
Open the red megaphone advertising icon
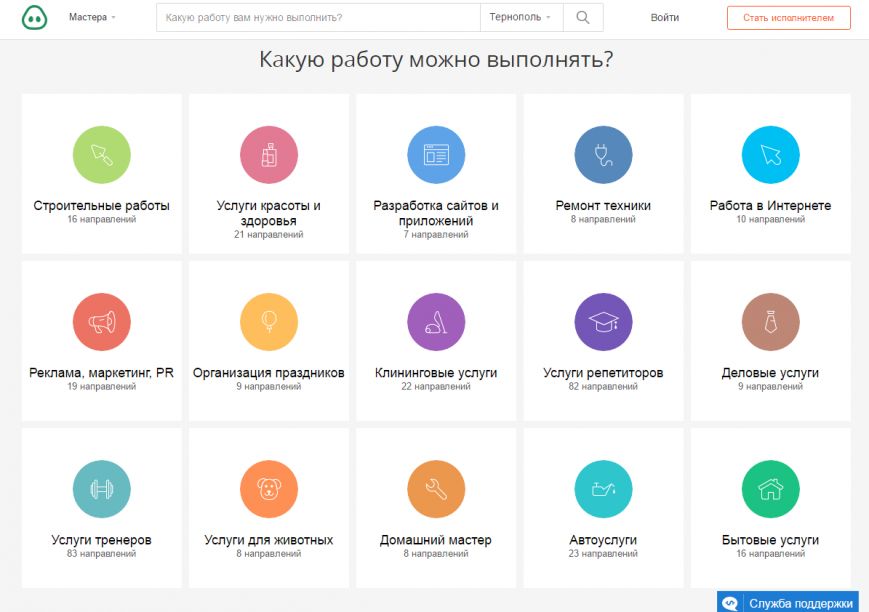click(101, 322)
